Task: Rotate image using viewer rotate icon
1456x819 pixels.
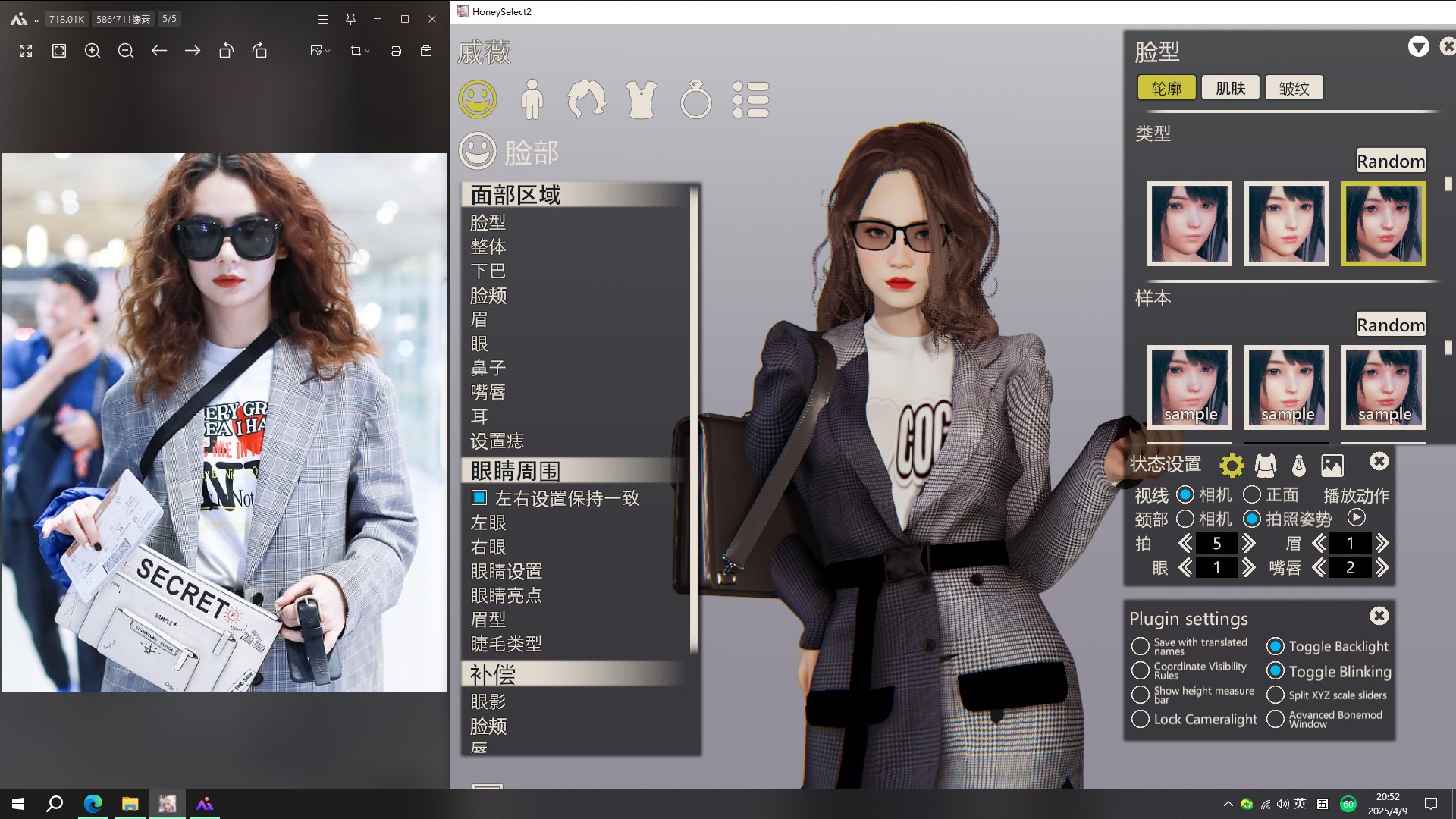Action: point(226,51)
